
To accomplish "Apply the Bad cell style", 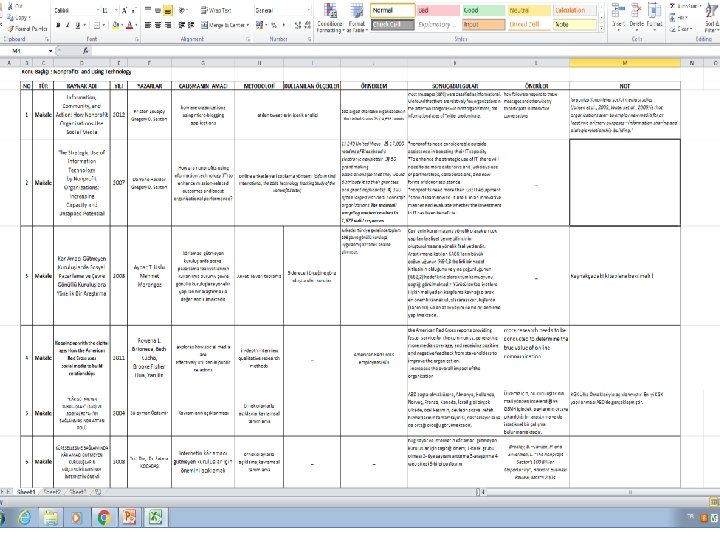I will click(x=438, y=10).
